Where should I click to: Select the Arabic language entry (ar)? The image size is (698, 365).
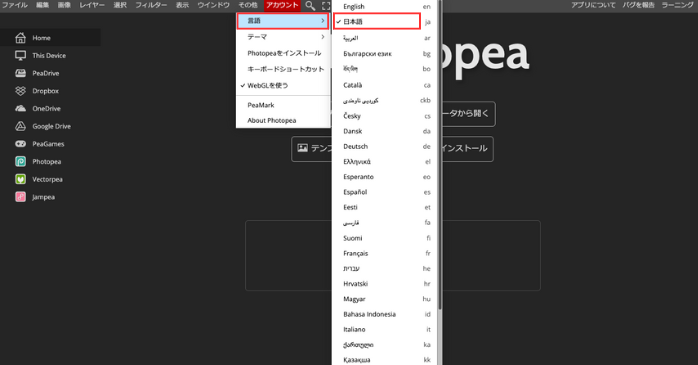[385, 38]
